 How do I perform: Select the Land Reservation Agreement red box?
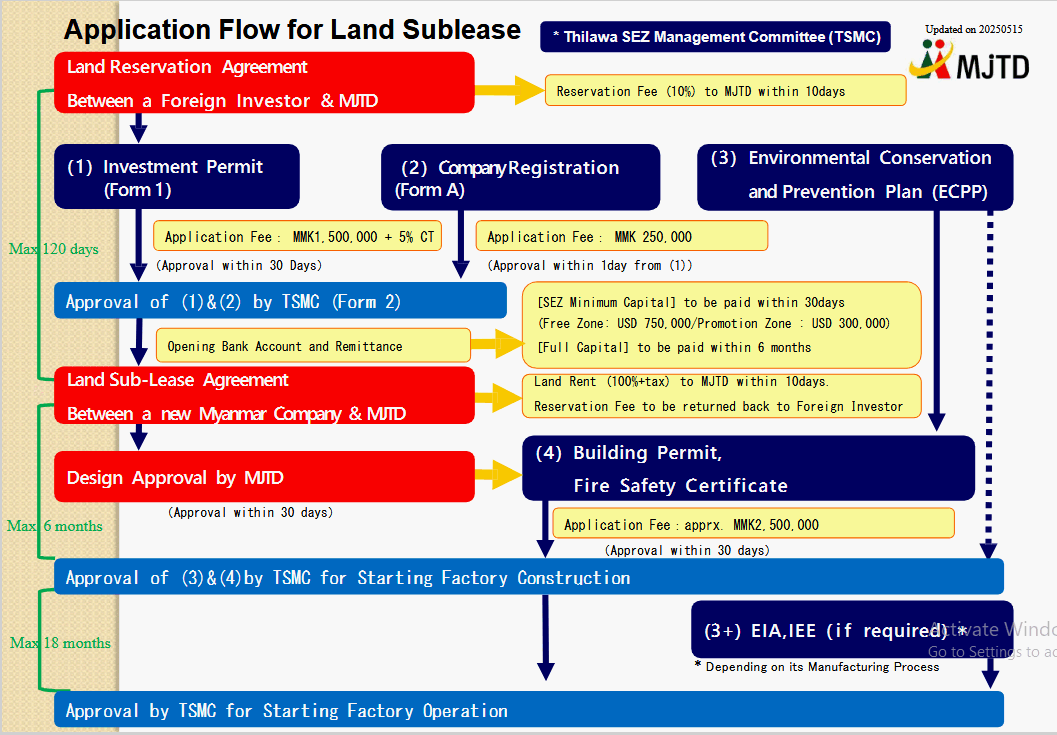click(264, 83)
